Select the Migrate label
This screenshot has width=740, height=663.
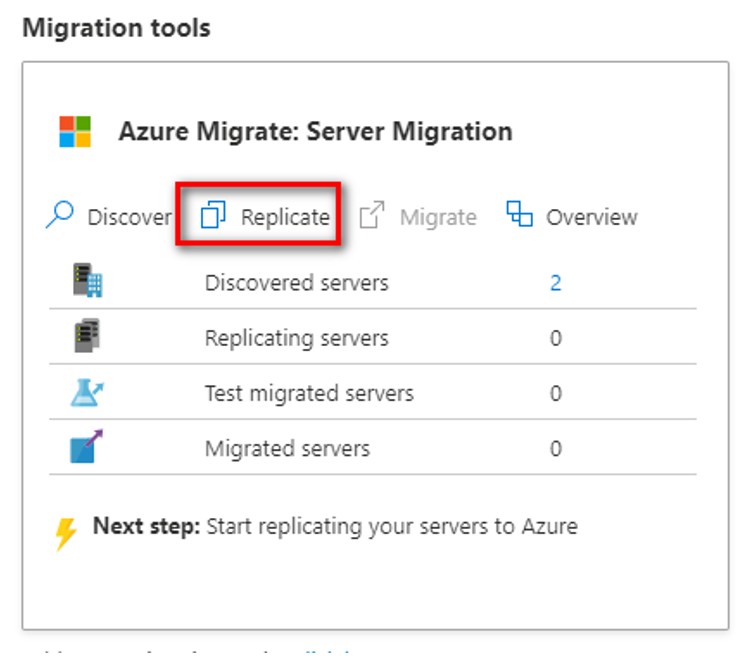click(438, 218)
